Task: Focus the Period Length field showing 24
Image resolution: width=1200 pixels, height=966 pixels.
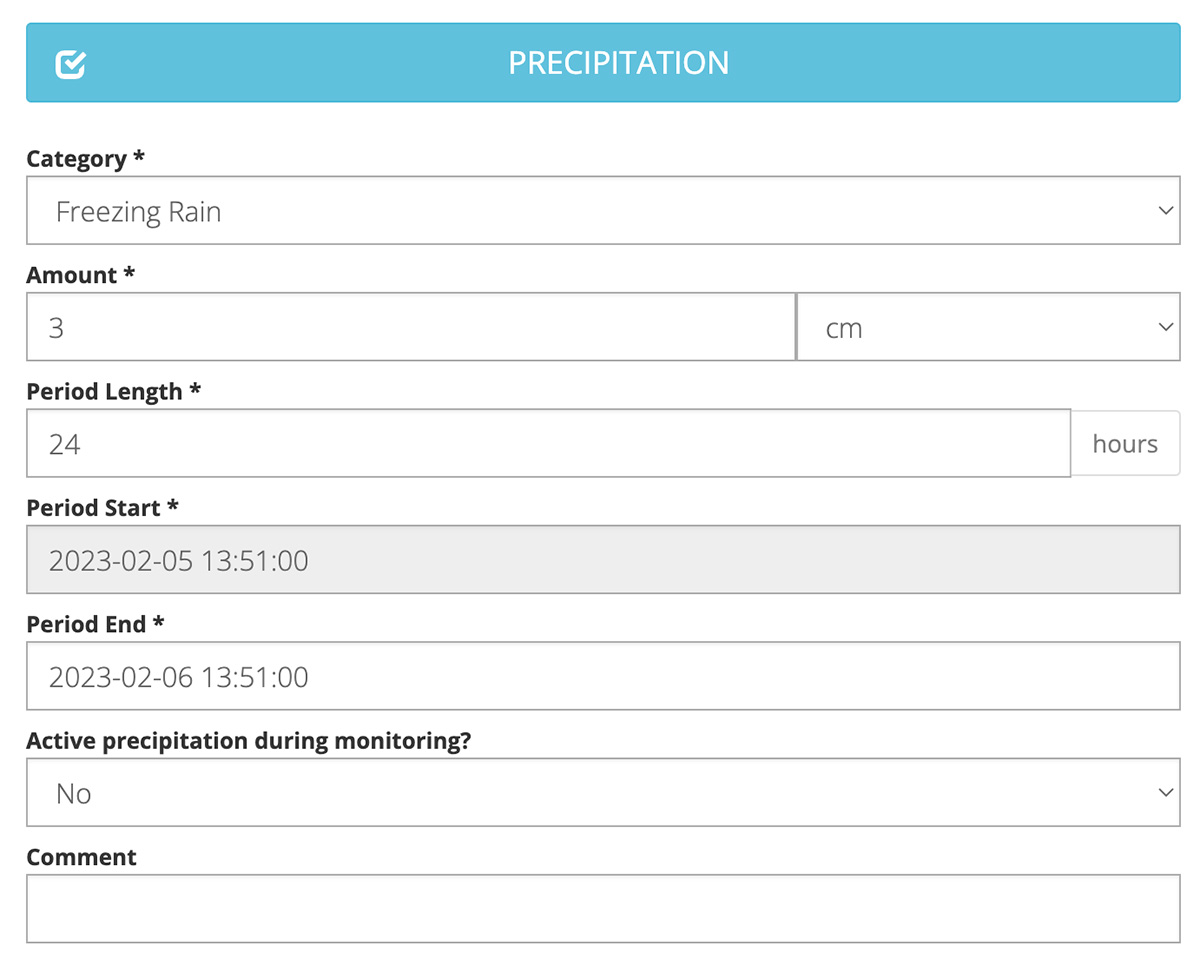Action: pyautogui.click(x=548, y=443)
